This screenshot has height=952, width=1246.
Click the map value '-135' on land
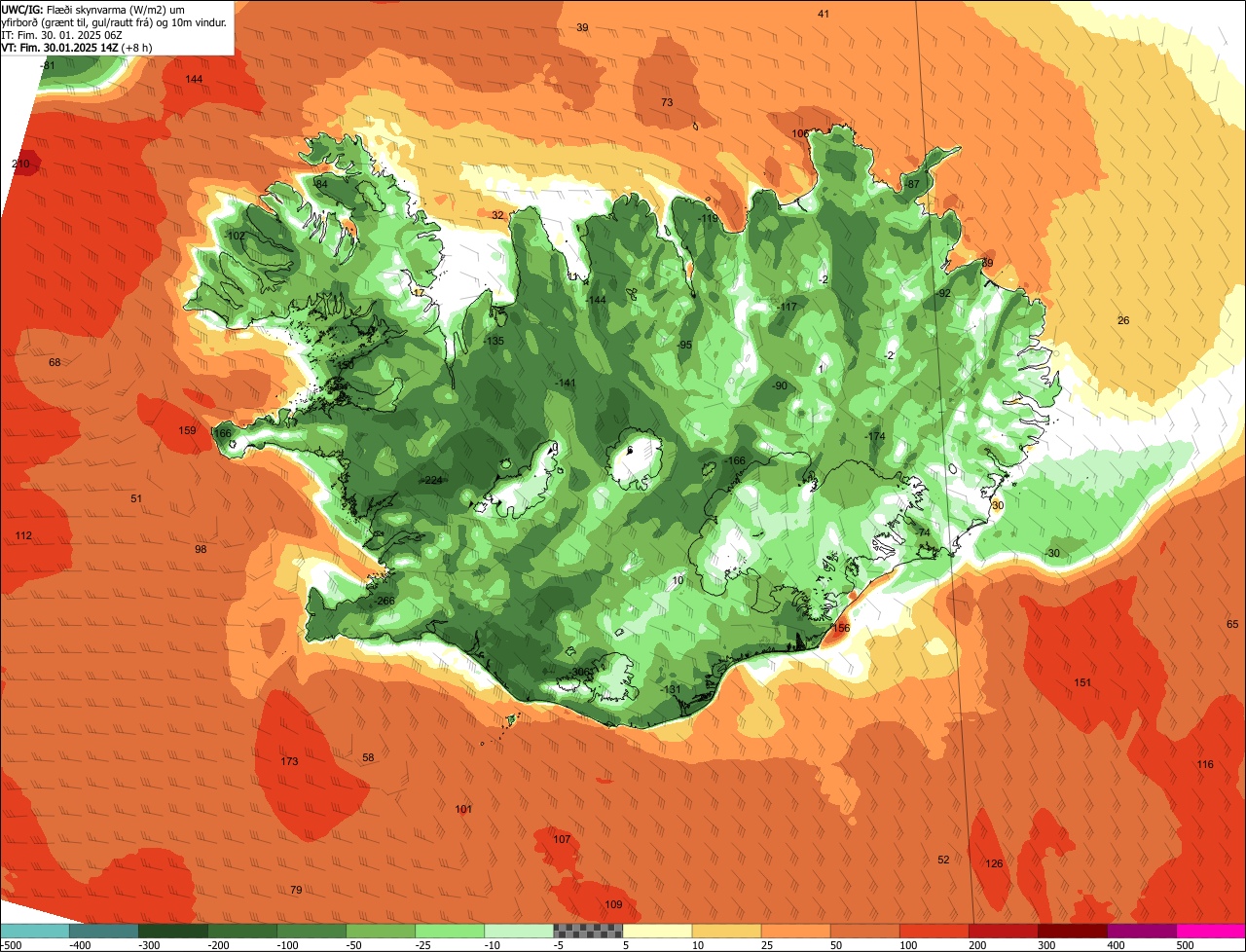[494, 341]
